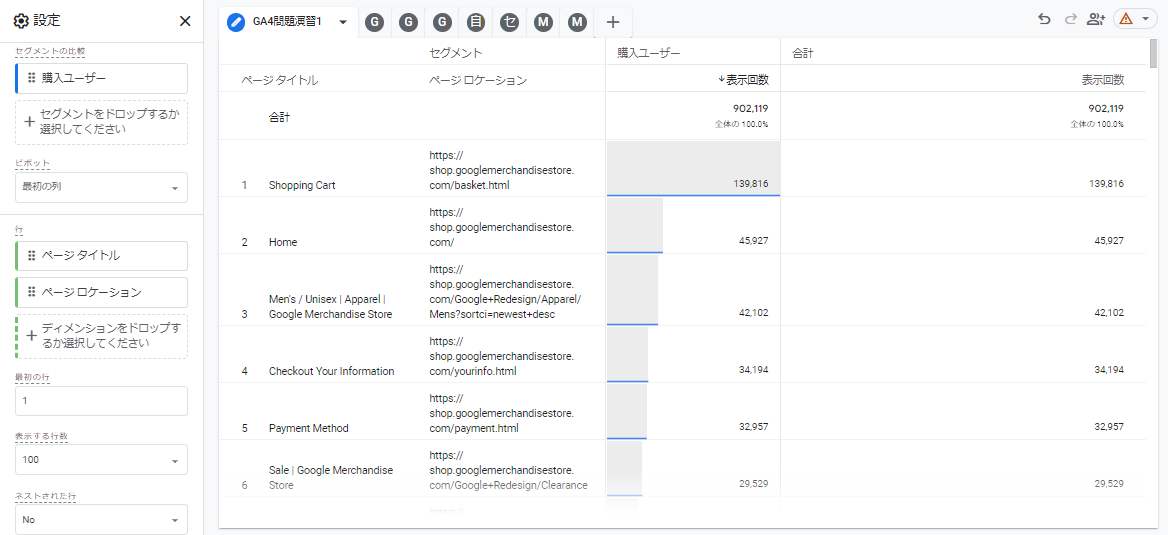
Task: Select the Home row title
Action: pos(282,241)
